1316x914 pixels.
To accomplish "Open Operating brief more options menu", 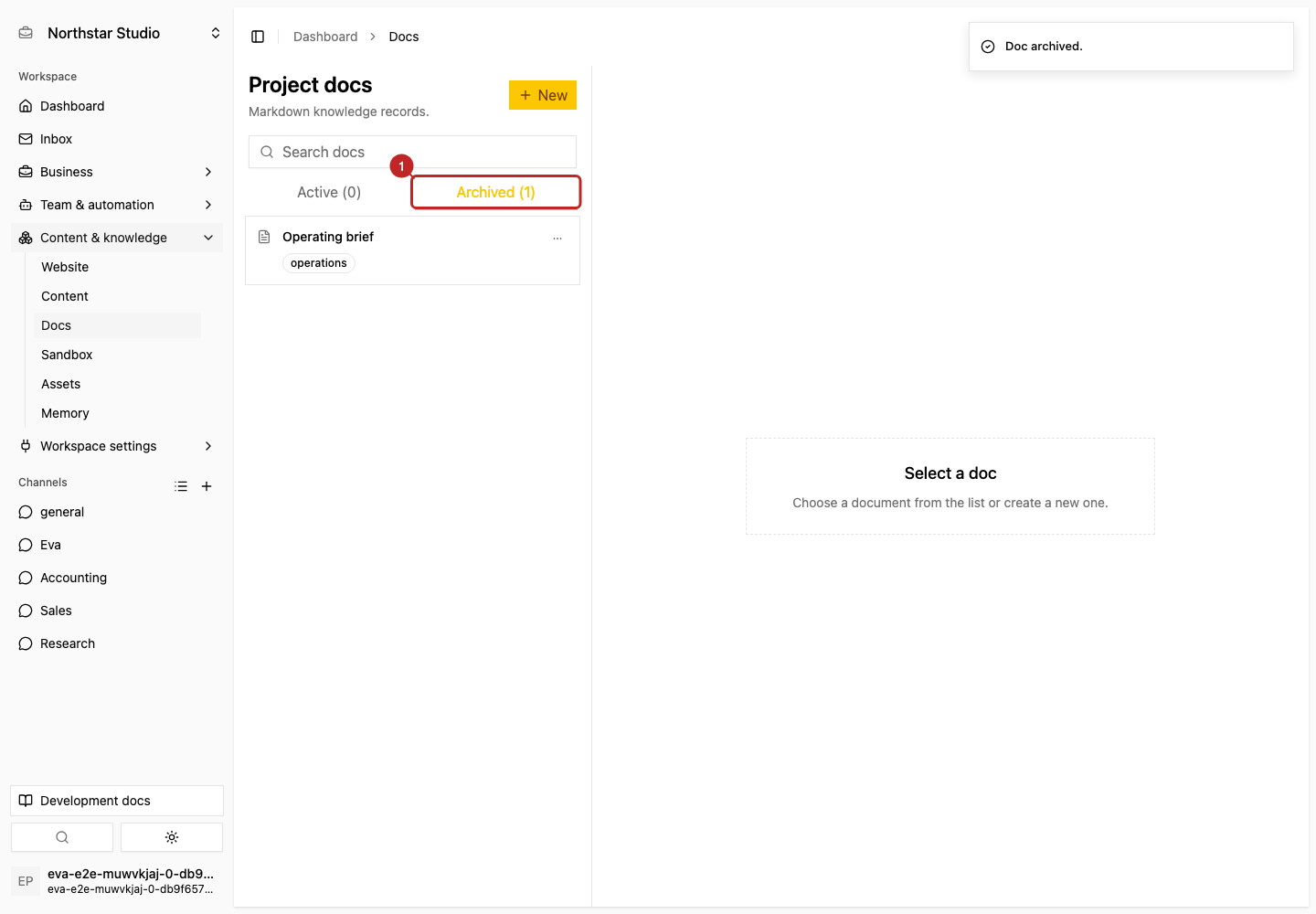I will pyautogui.click(x=557, y=238).
